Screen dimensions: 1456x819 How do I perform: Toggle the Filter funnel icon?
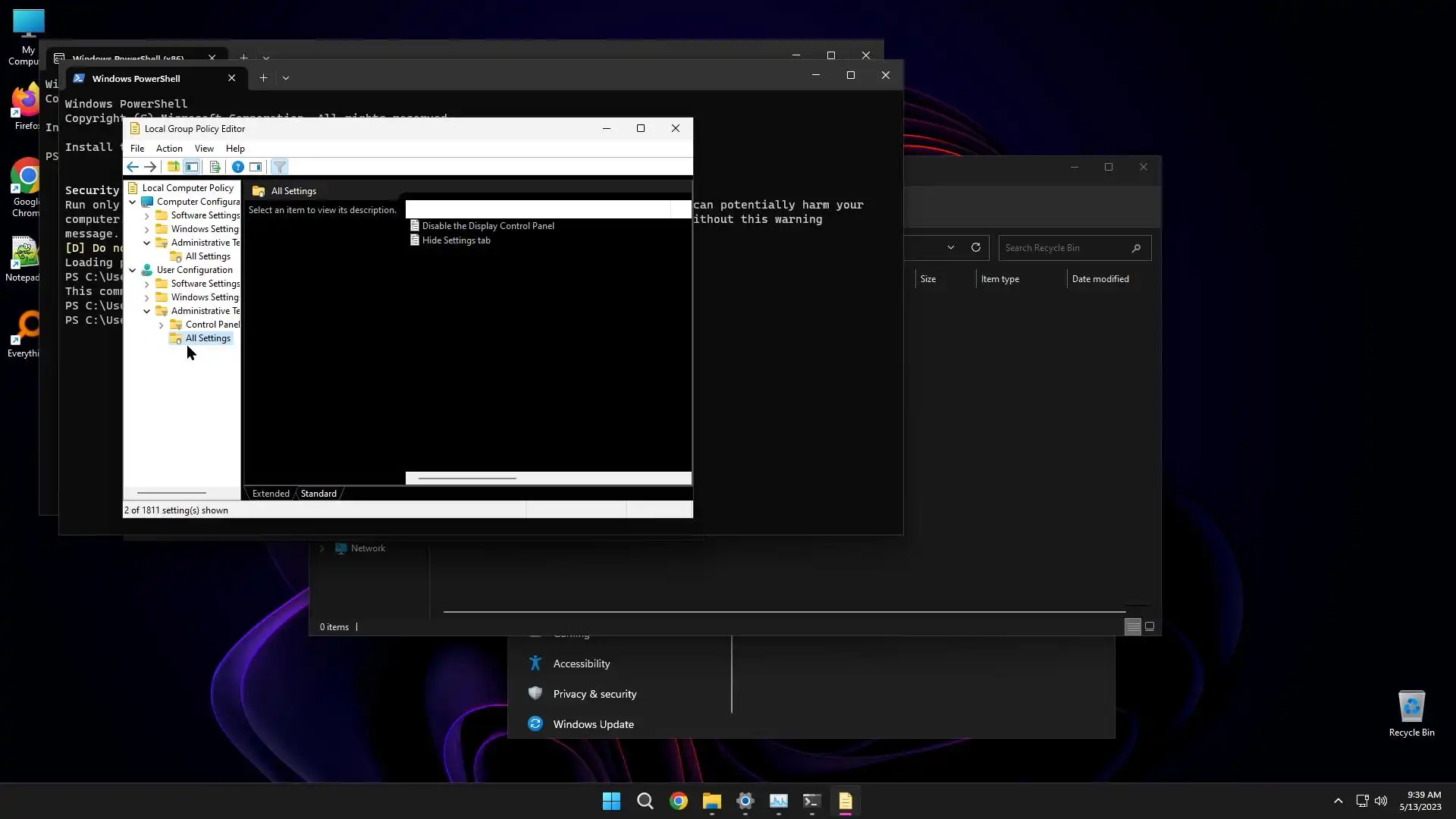coord(279,167)
